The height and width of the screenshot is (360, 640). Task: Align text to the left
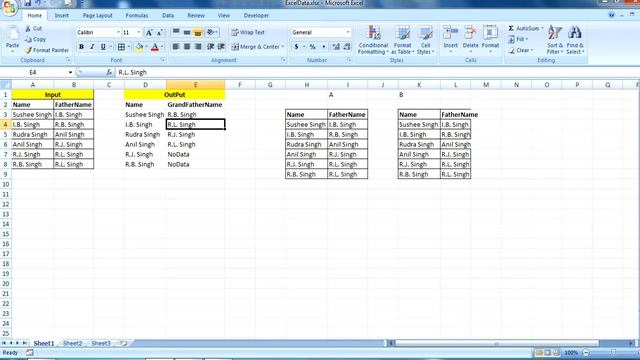click(x=176, y=47)
